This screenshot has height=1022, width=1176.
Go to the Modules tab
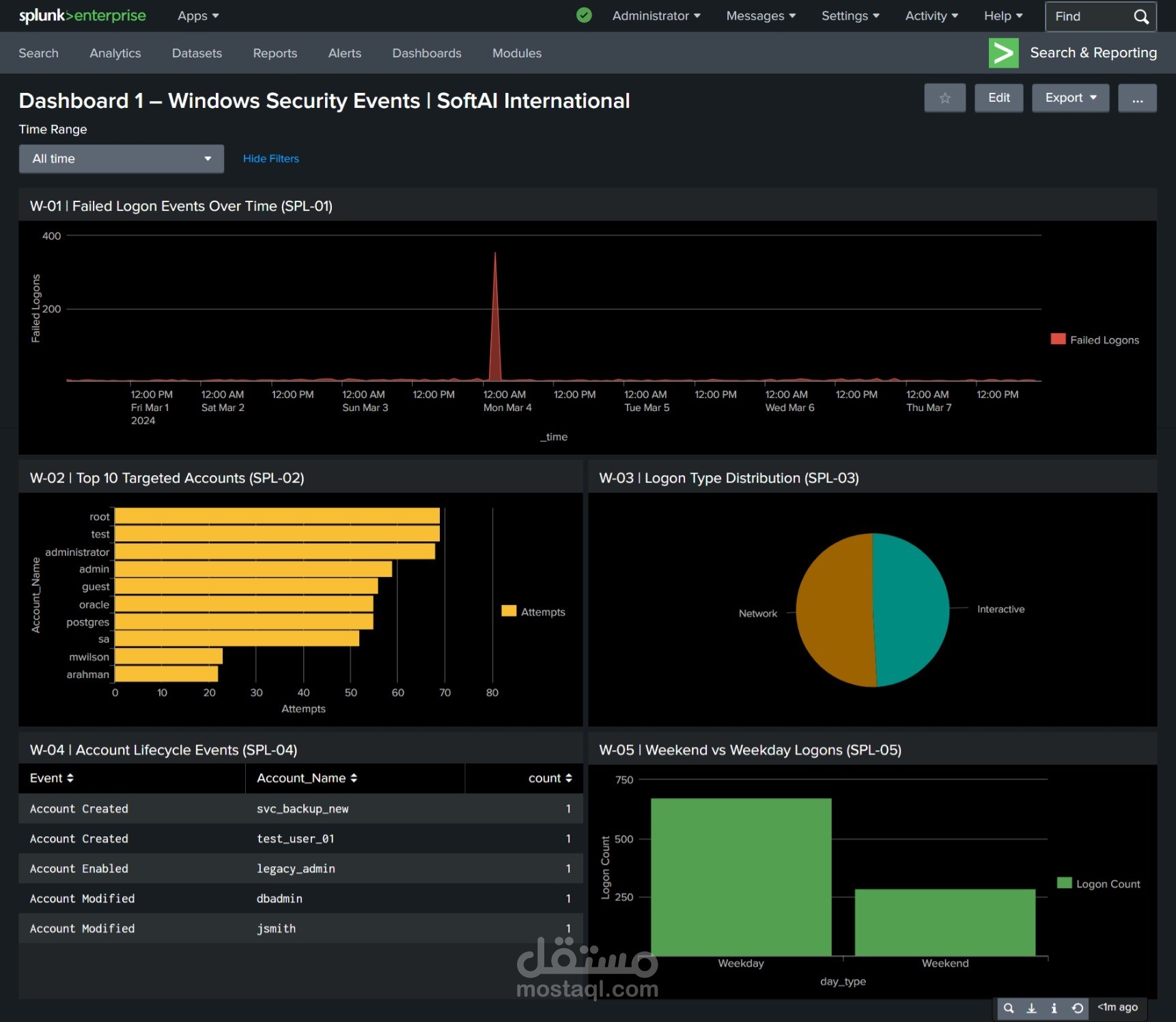point(517,53)
